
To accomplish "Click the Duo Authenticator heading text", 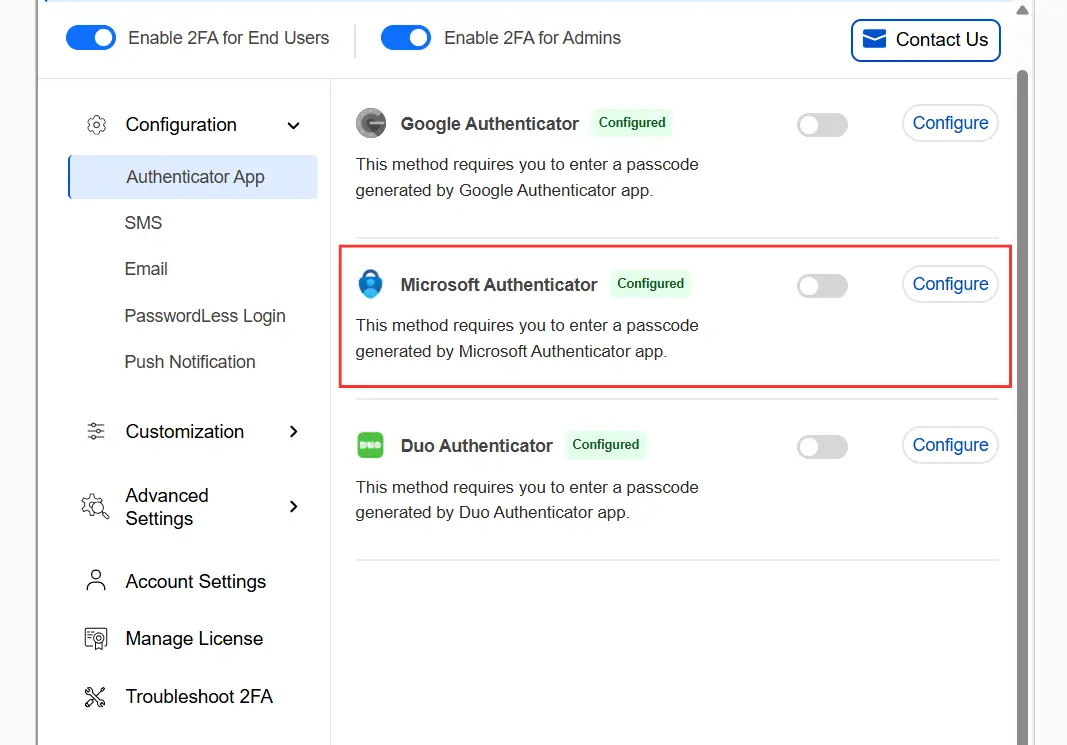I will (476, 446).
